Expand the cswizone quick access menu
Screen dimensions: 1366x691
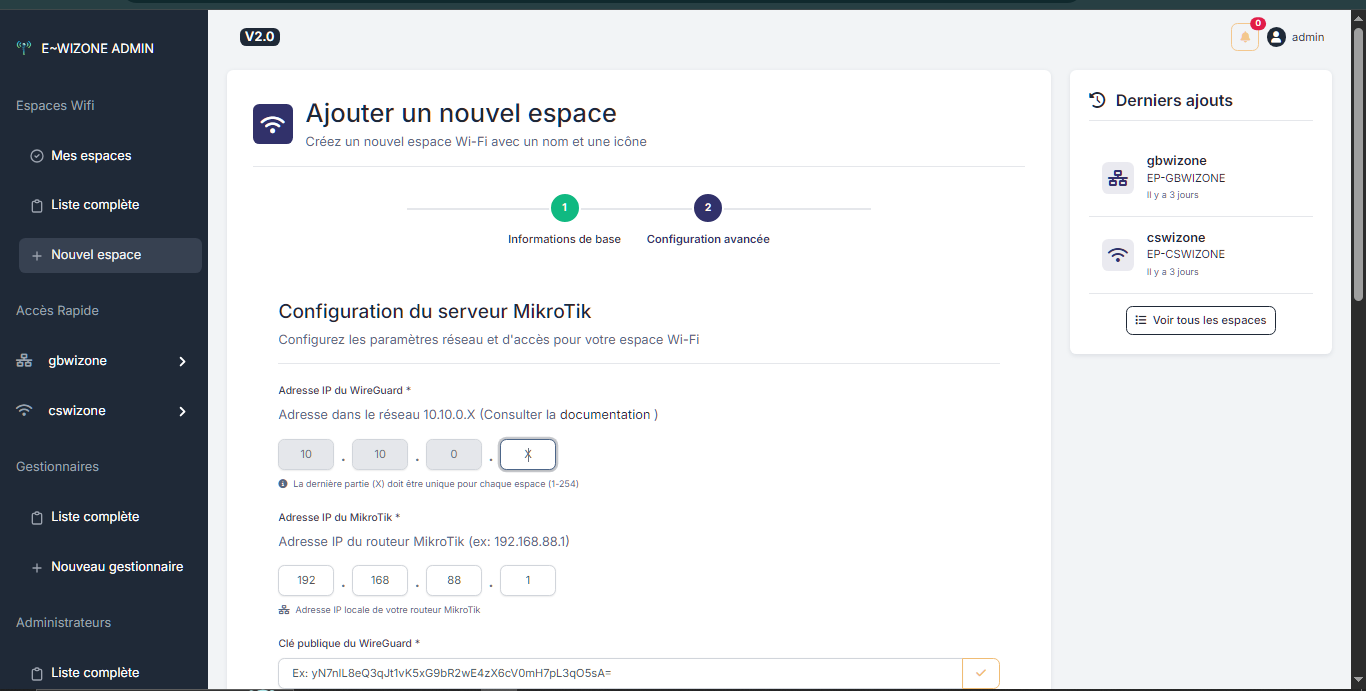[182, 411]
